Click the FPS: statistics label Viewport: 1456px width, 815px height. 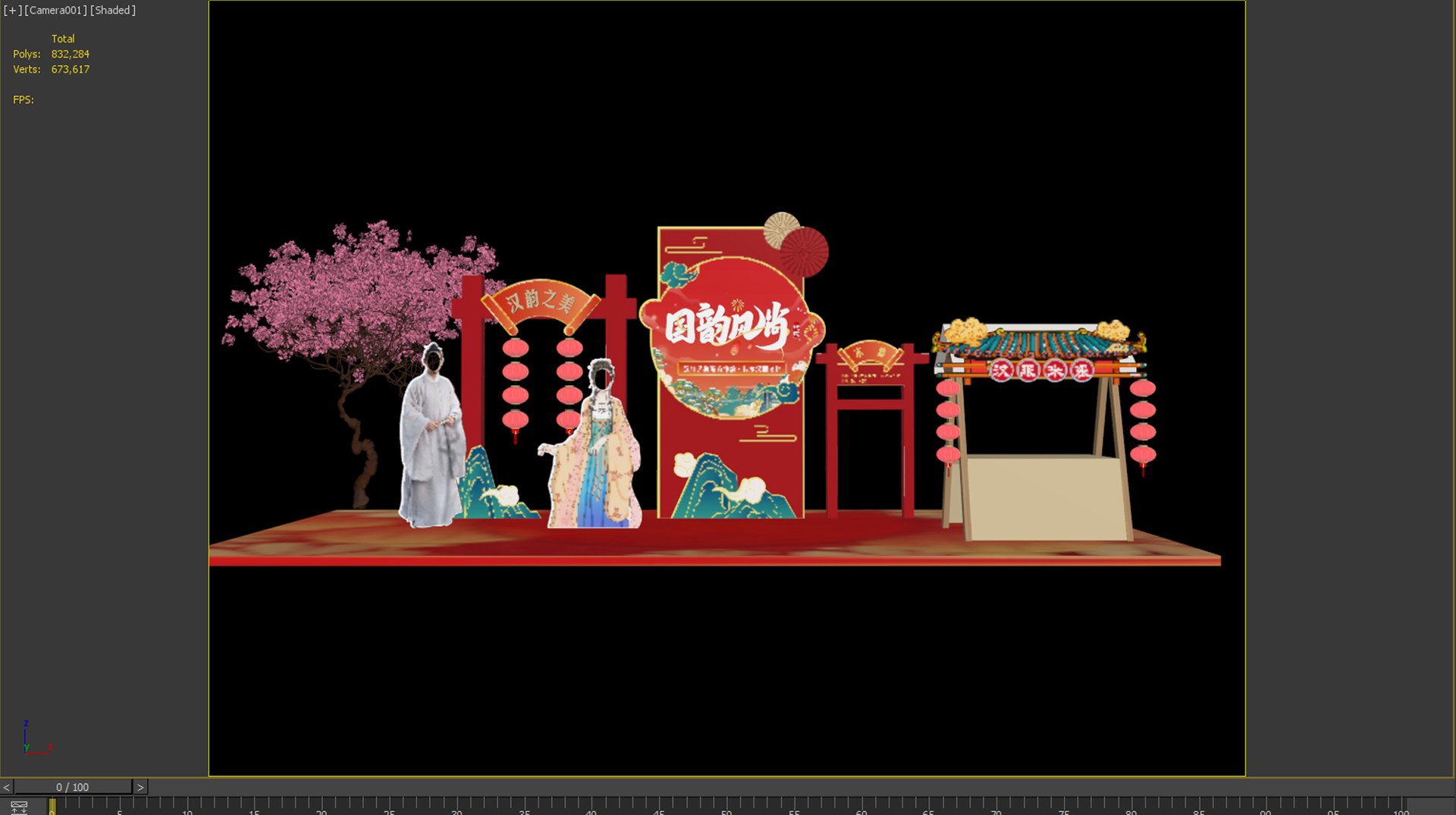pos(24,99)
